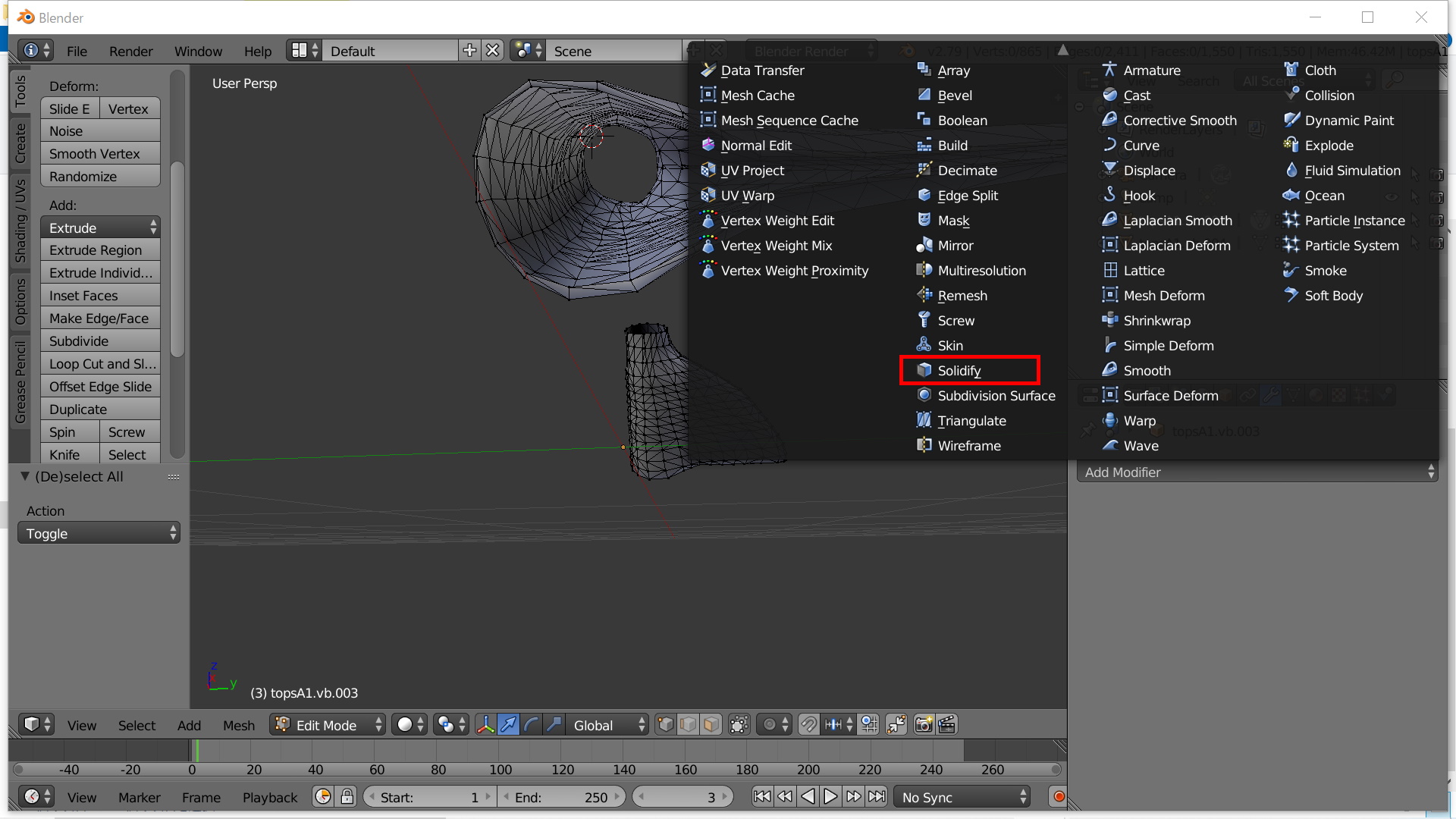Viewport: 1456px width, 819px height.
Task: Add a Subdivision Surface modifier
Action: tap(986, 395)
